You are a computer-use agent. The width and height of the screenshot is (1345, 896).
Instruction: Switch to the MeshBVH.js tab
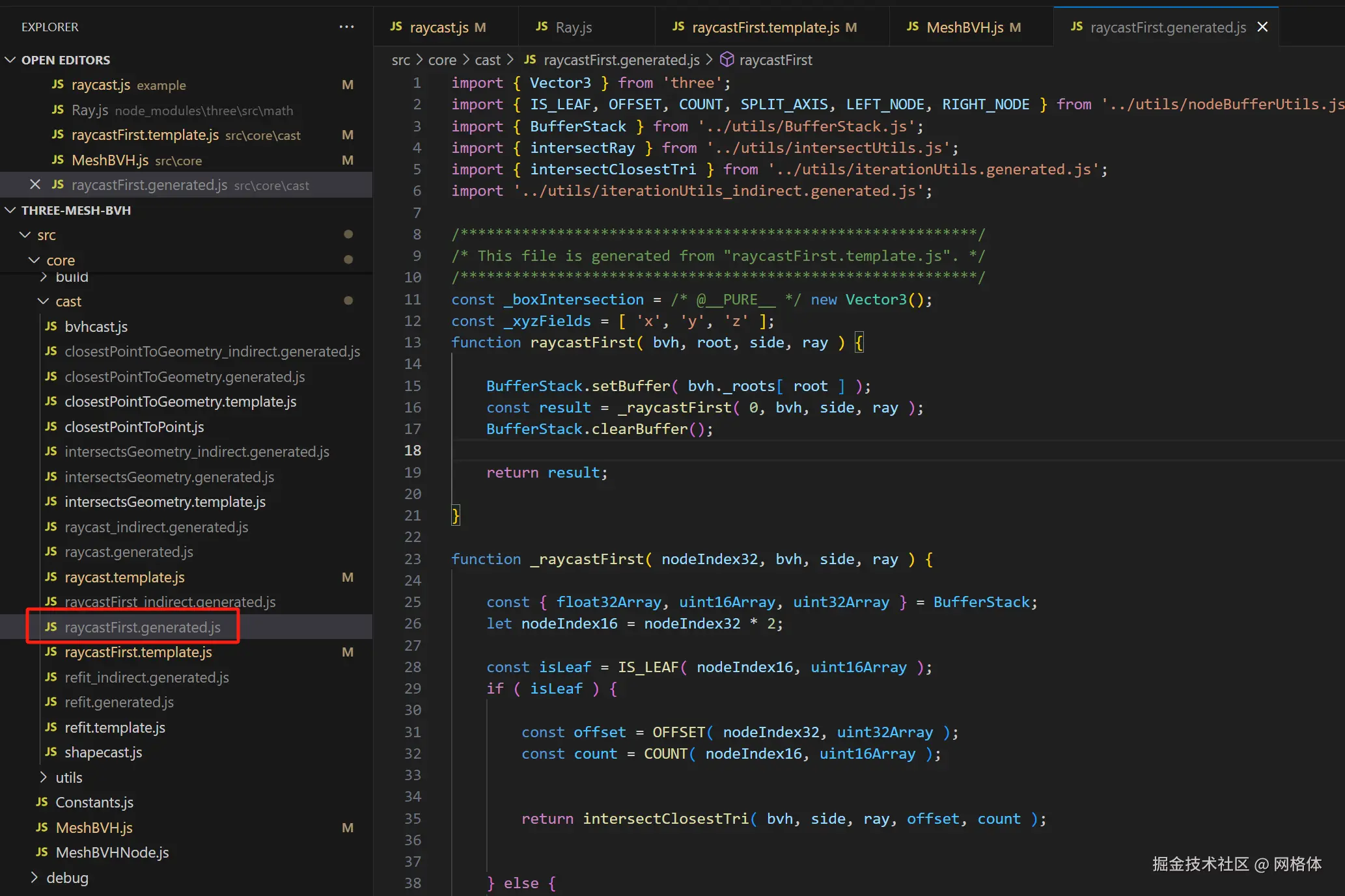(x=964, y=27)
